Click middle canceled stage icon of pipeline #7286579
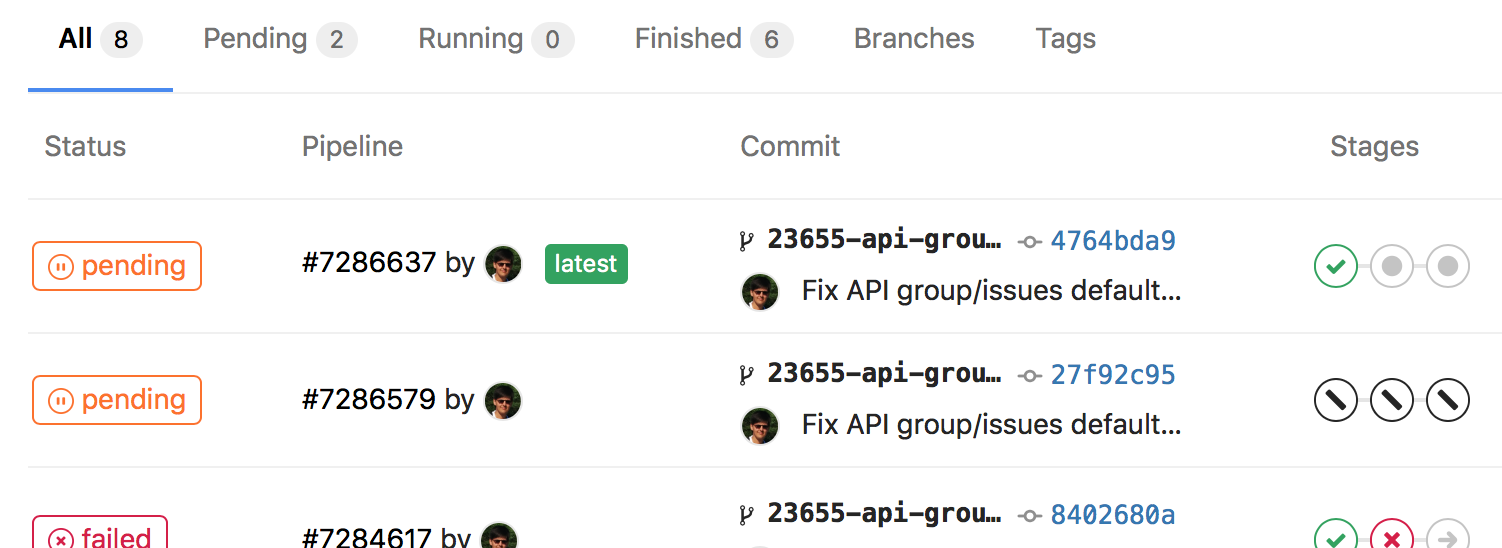The height and width of the screenshot is (548, 1502). click(1391, 401)
